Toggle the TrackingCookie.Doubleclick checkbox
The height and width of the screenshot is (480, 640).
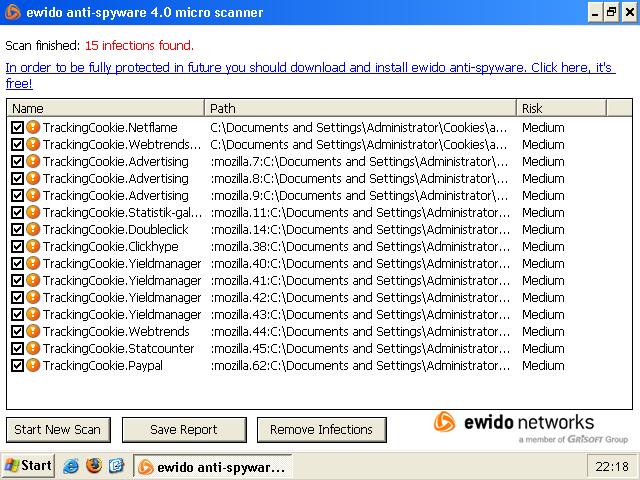point(17,230)
